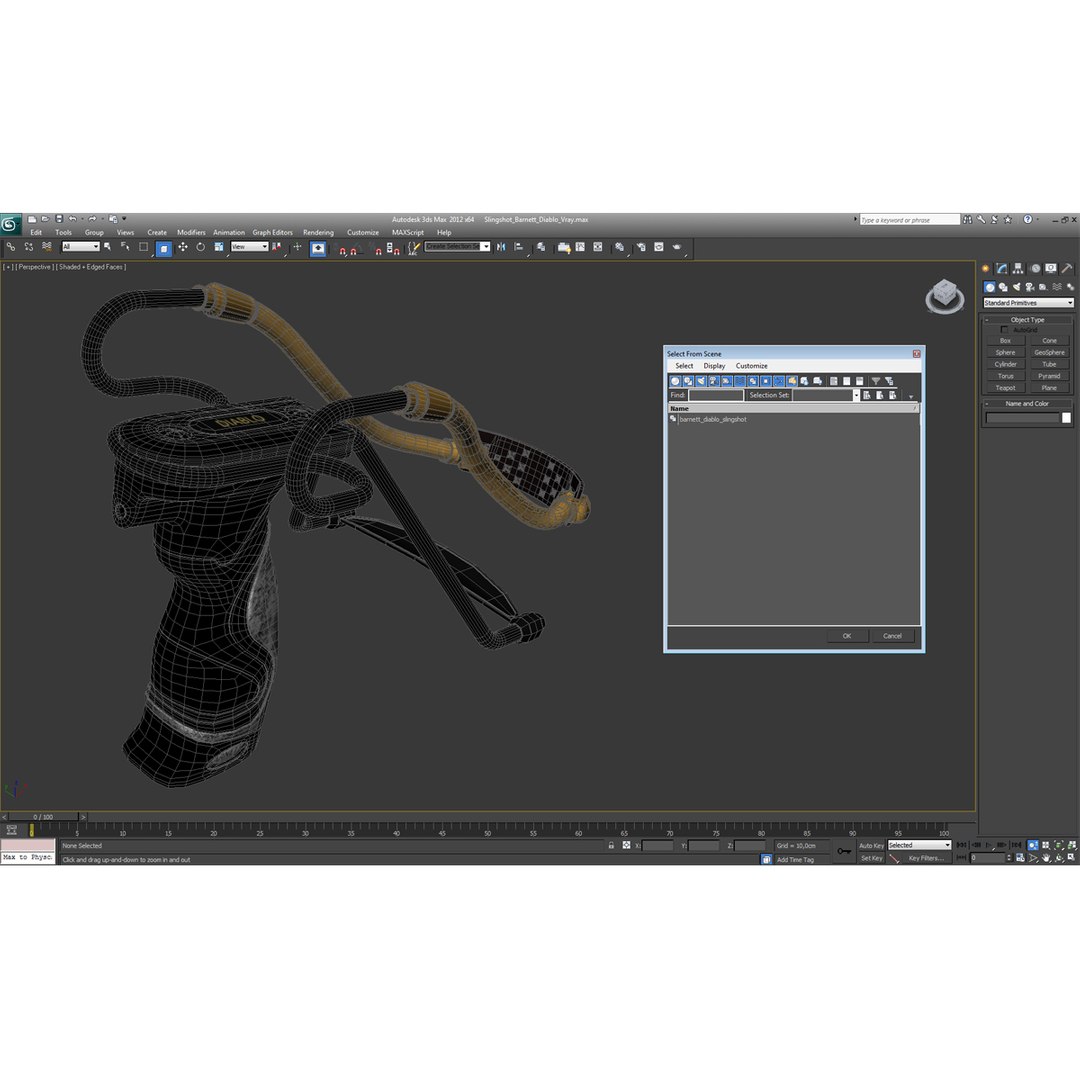Open the key mode 'Selected' dropdown
This screenshot has height=1080, width=1080.
[919, 845]
